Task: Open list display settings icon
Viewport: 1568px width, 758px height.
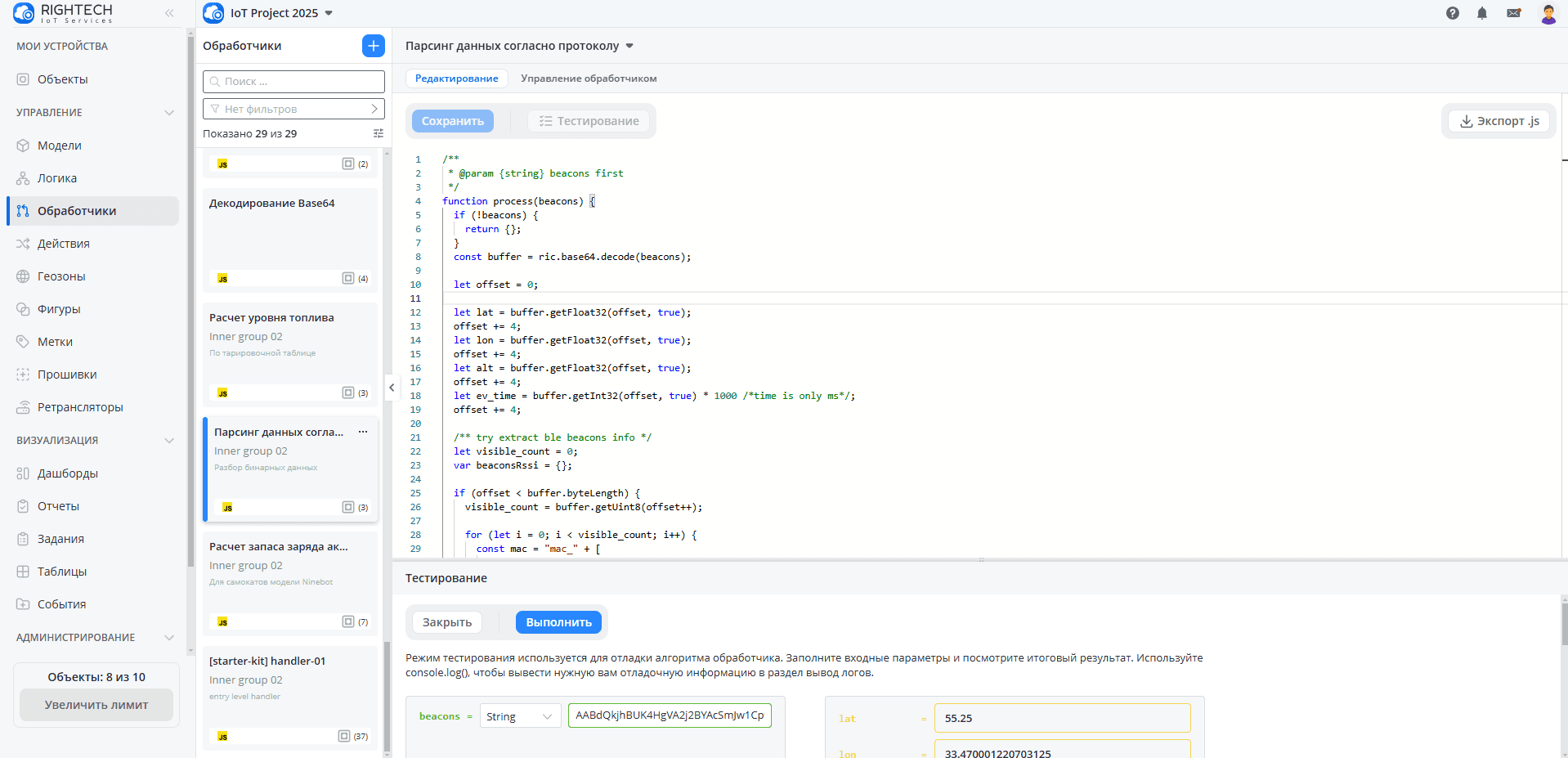Action: [378, 133]
